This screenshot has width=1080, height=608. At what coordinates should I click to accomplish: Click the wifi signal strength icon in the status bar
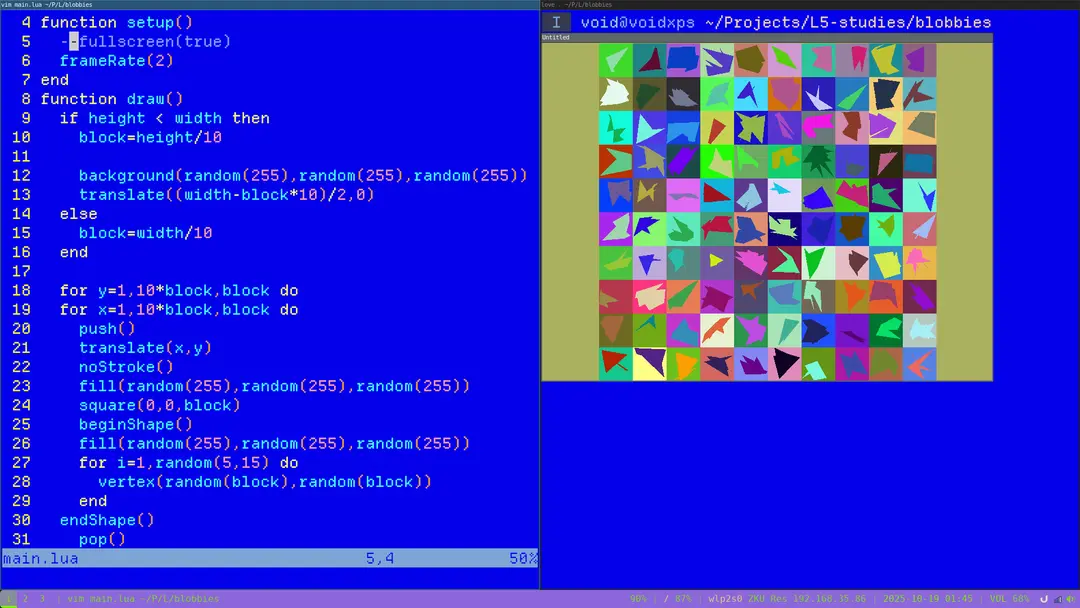pyautogui.click(x=1056, y=599)
